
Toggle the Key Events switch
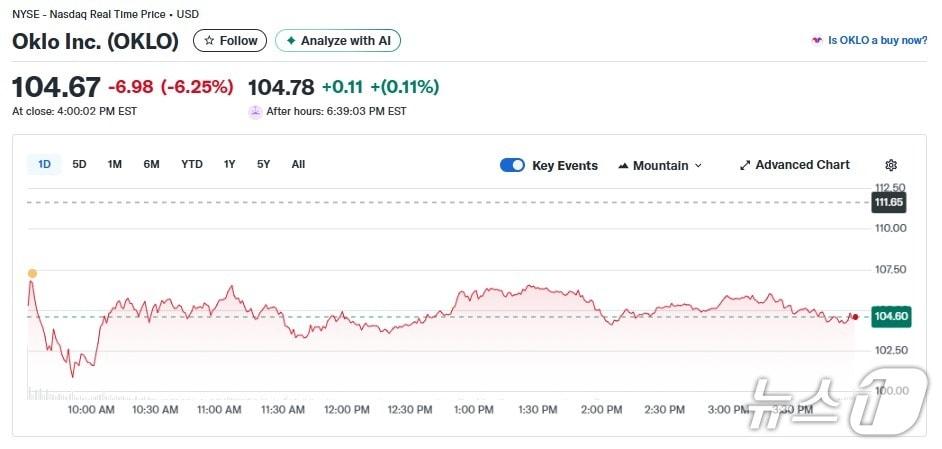512,166
